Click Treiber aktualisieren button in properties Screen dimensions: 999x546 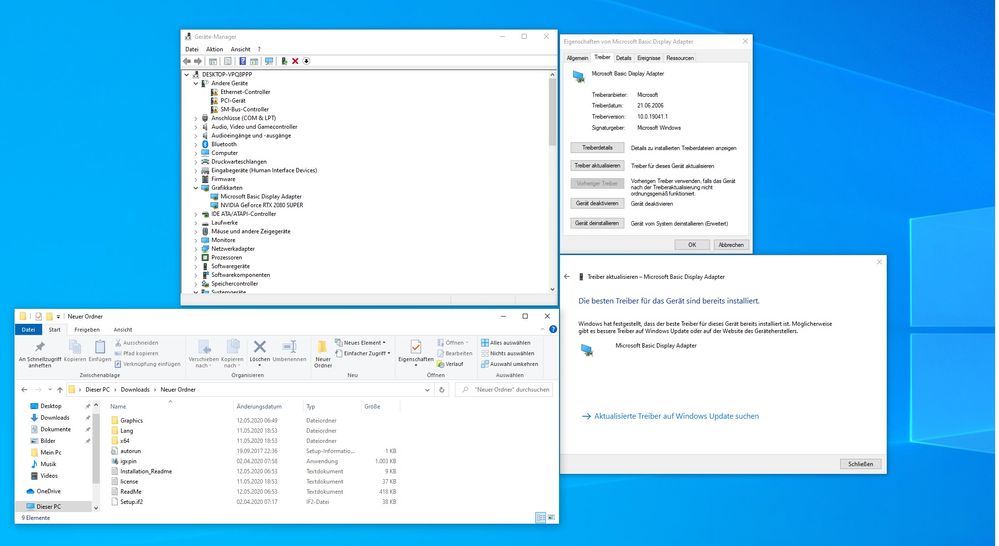click(597, 166)
